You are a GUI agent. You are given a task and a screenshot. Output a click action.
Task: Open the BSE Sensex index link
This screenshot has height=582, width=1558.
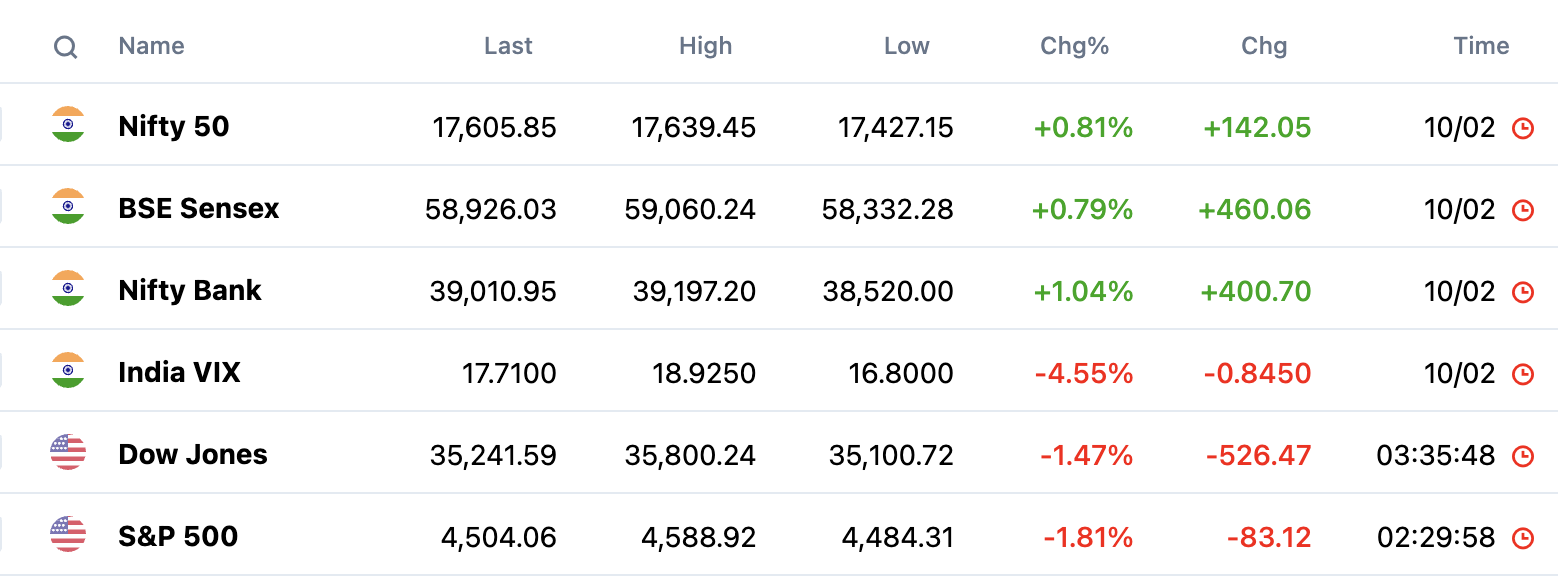pos(199,208)
